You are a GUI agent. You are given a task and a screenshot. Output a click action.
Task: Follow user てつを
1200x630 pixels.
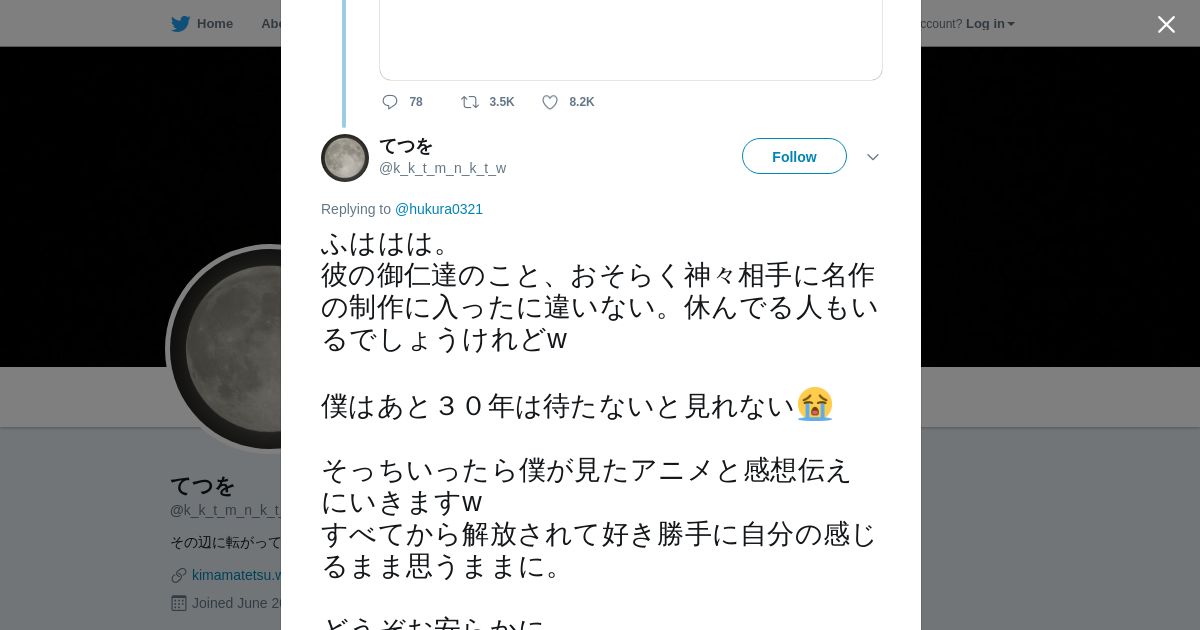794,156
